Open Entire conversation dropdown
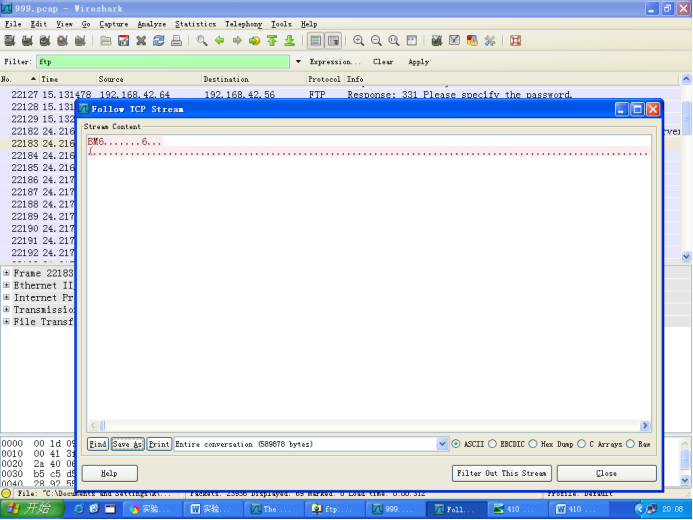The height and width of the screenshot is (520, 693). click(x=442, y=444)
